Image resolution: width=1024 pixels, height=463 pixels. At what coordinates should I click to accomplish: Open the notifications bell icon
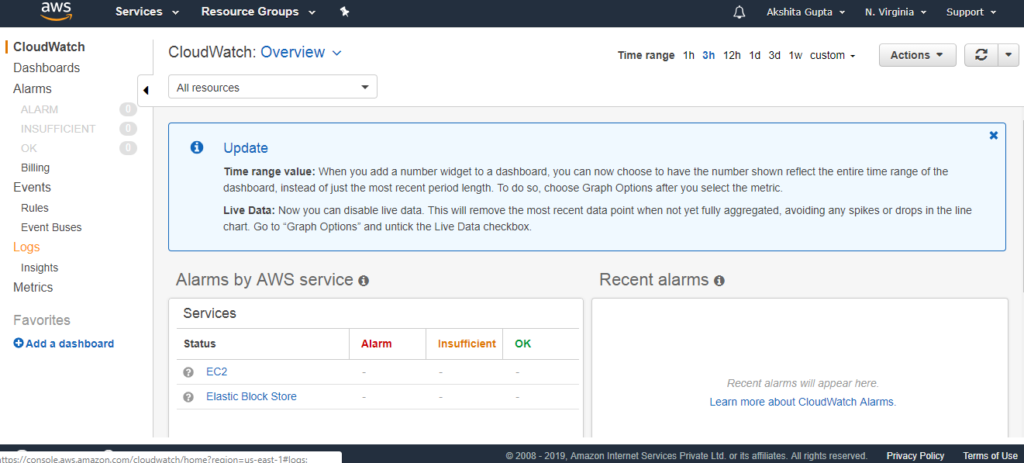[x=739, y=12]
